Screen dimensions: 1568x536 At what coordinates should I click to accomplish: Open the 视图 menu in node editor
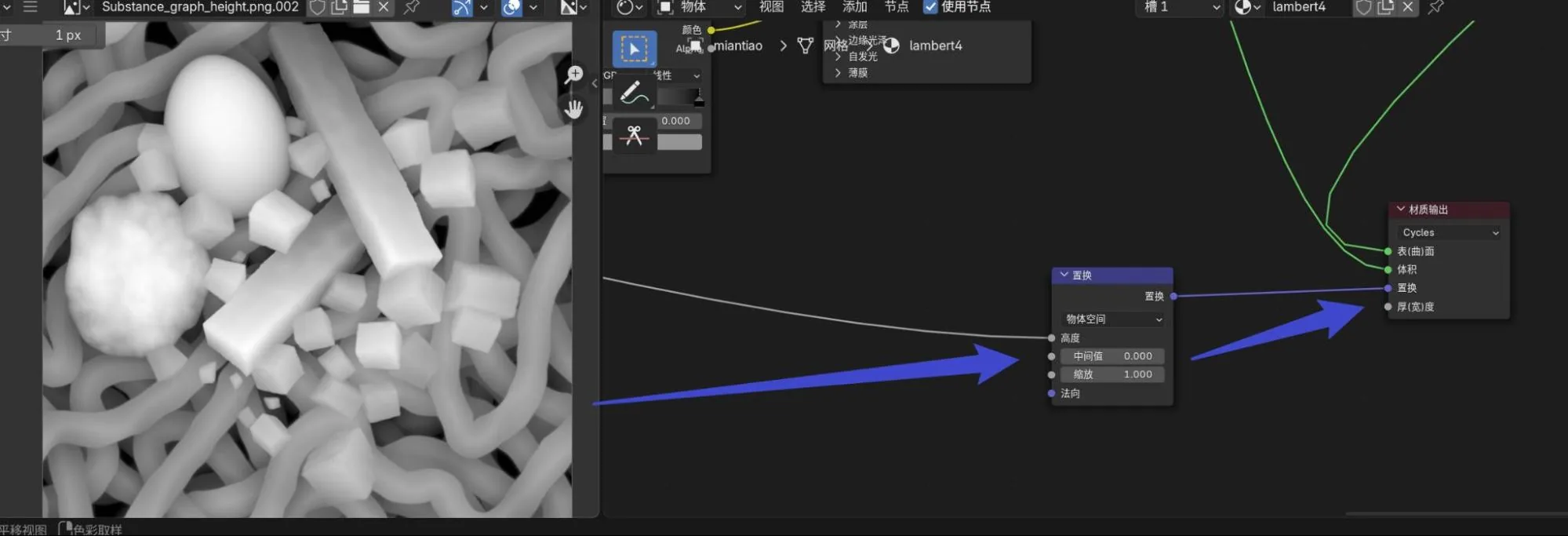click(x=771, y=7)
